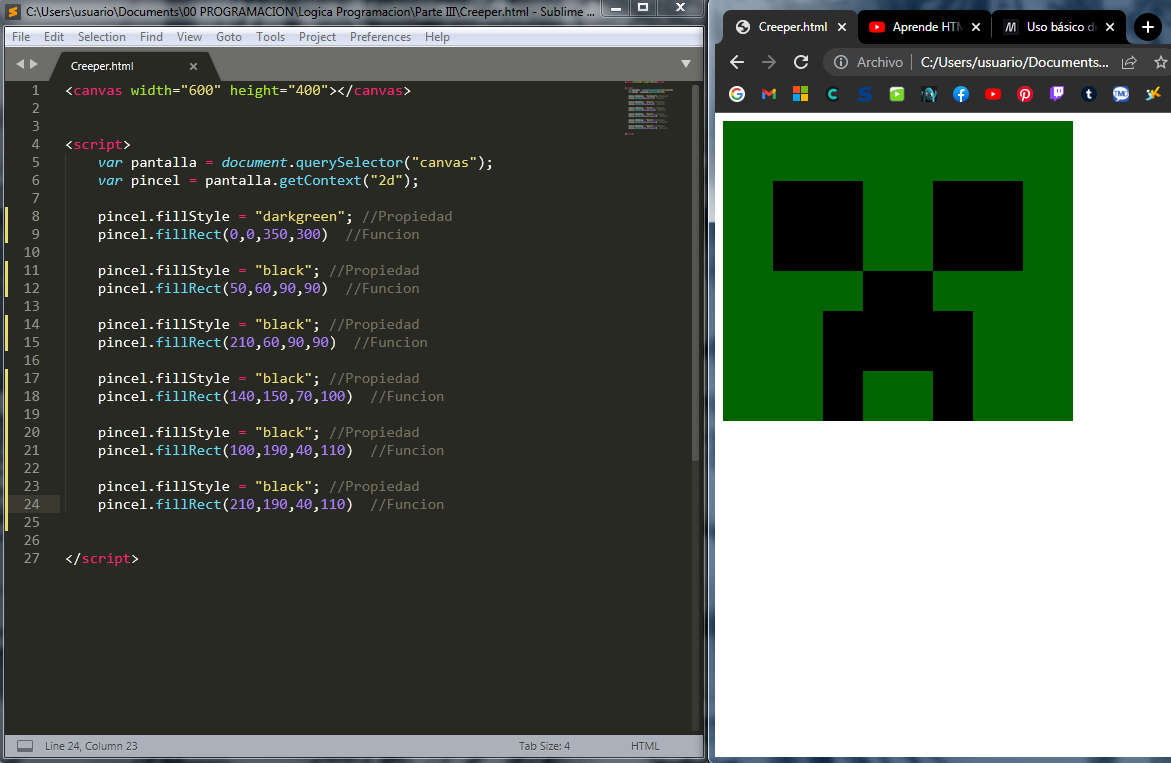Click Line 24, Column 23 status text
This screenshot has height=763, width=1171.
point(91,746)
